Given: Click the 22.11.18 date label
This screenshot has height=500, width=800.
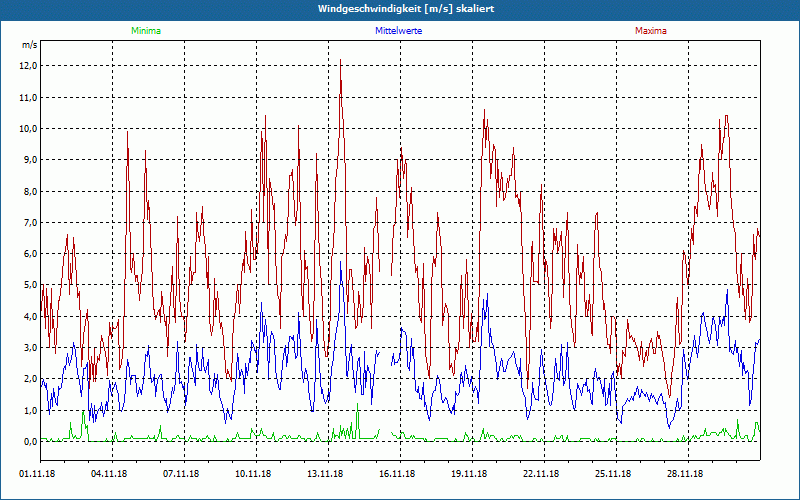Looking at the screenshot, I should [541, 473].
